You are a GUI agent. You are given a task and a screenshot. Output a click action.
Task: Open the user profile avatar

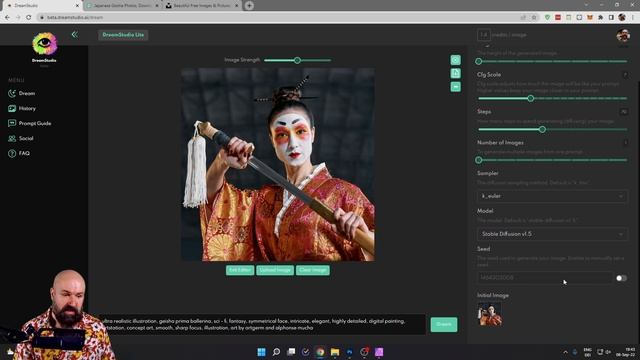coord(623,36)
